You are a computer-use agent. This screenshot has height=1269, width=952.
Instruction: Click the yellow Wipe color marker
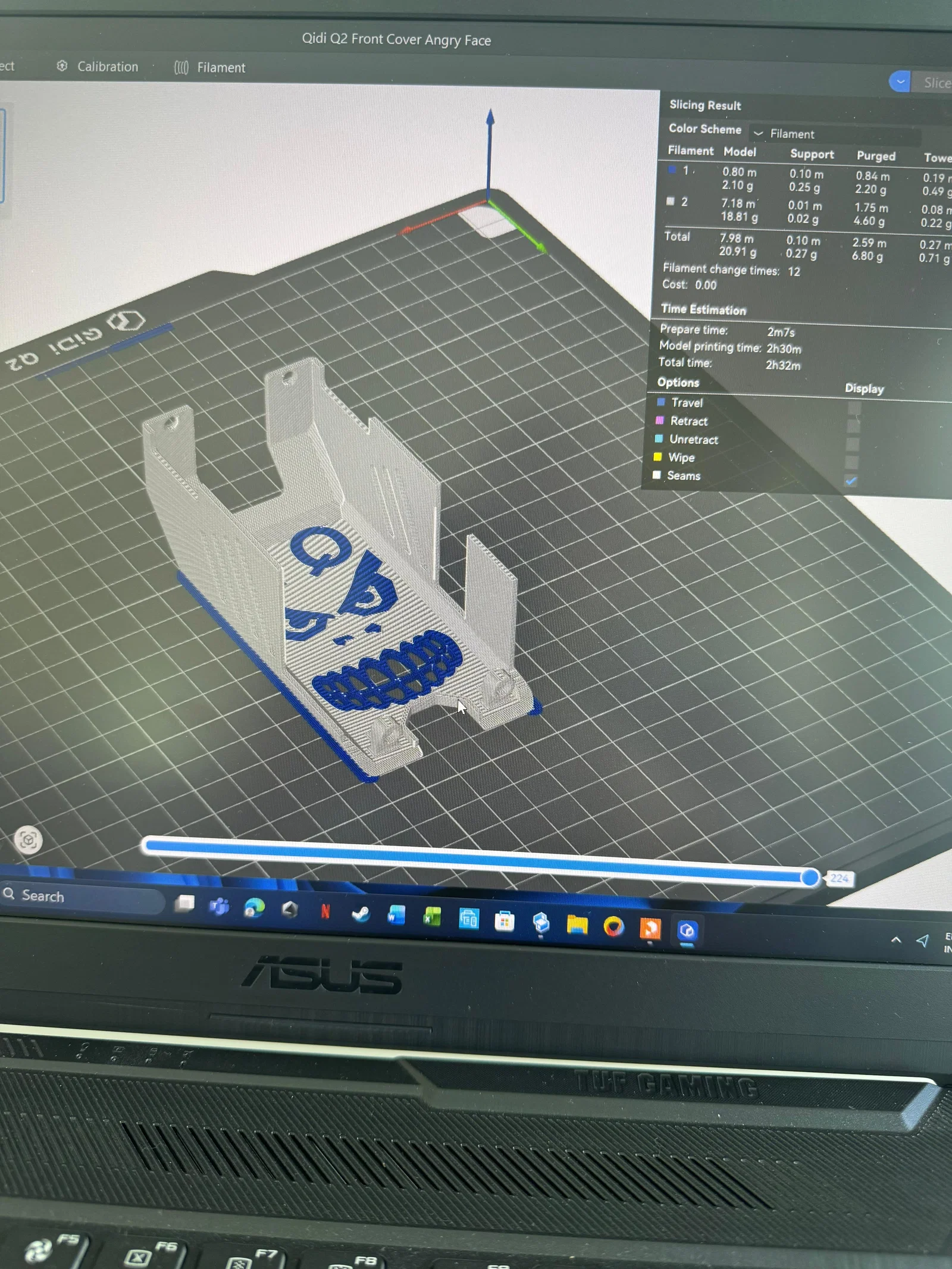point(657,457)
